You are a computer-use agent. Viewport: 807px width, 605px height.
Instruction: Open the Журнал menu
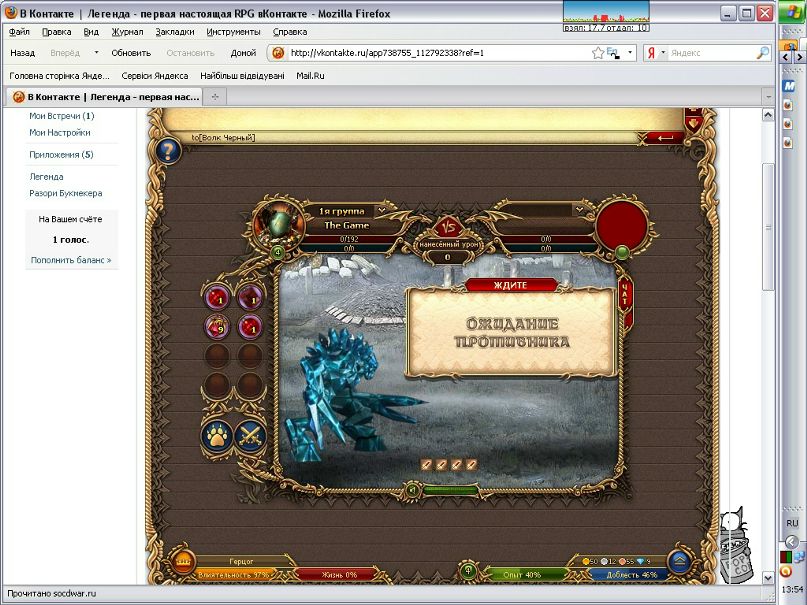[x=127, y=31]
